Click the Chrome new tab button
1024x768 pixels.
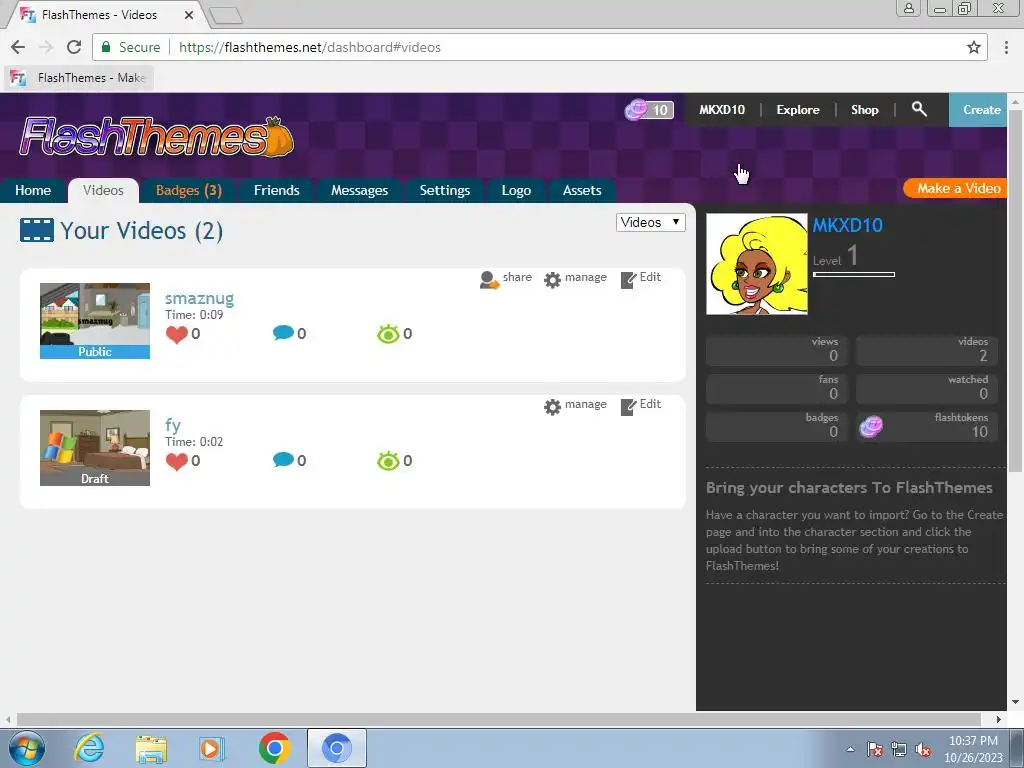227,15
